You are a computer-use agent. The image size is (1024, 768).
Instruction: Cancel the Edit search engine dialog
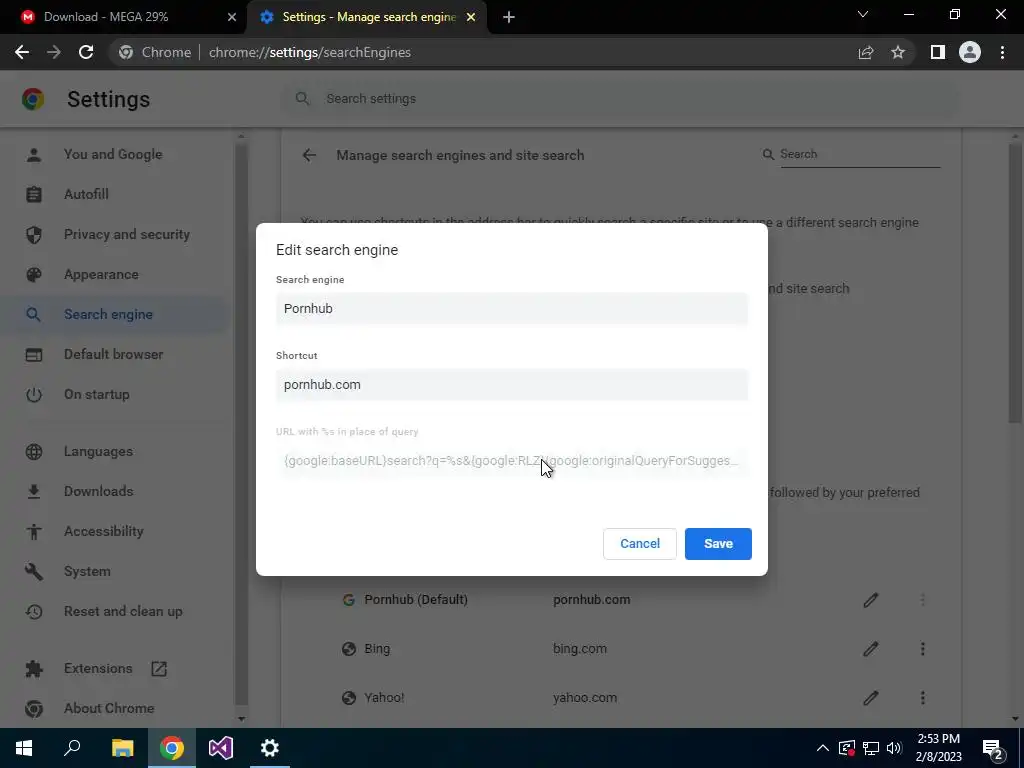[639, 543]
